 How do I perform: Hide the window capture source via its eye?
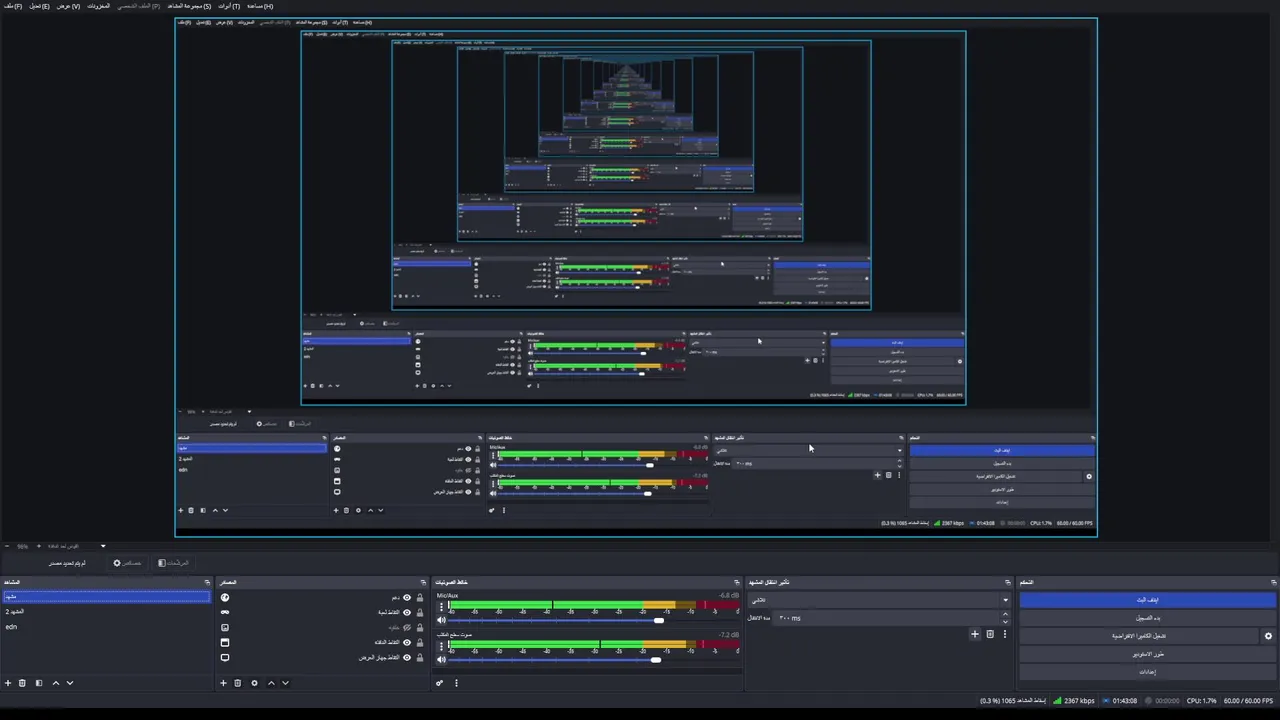click(407, 642)
